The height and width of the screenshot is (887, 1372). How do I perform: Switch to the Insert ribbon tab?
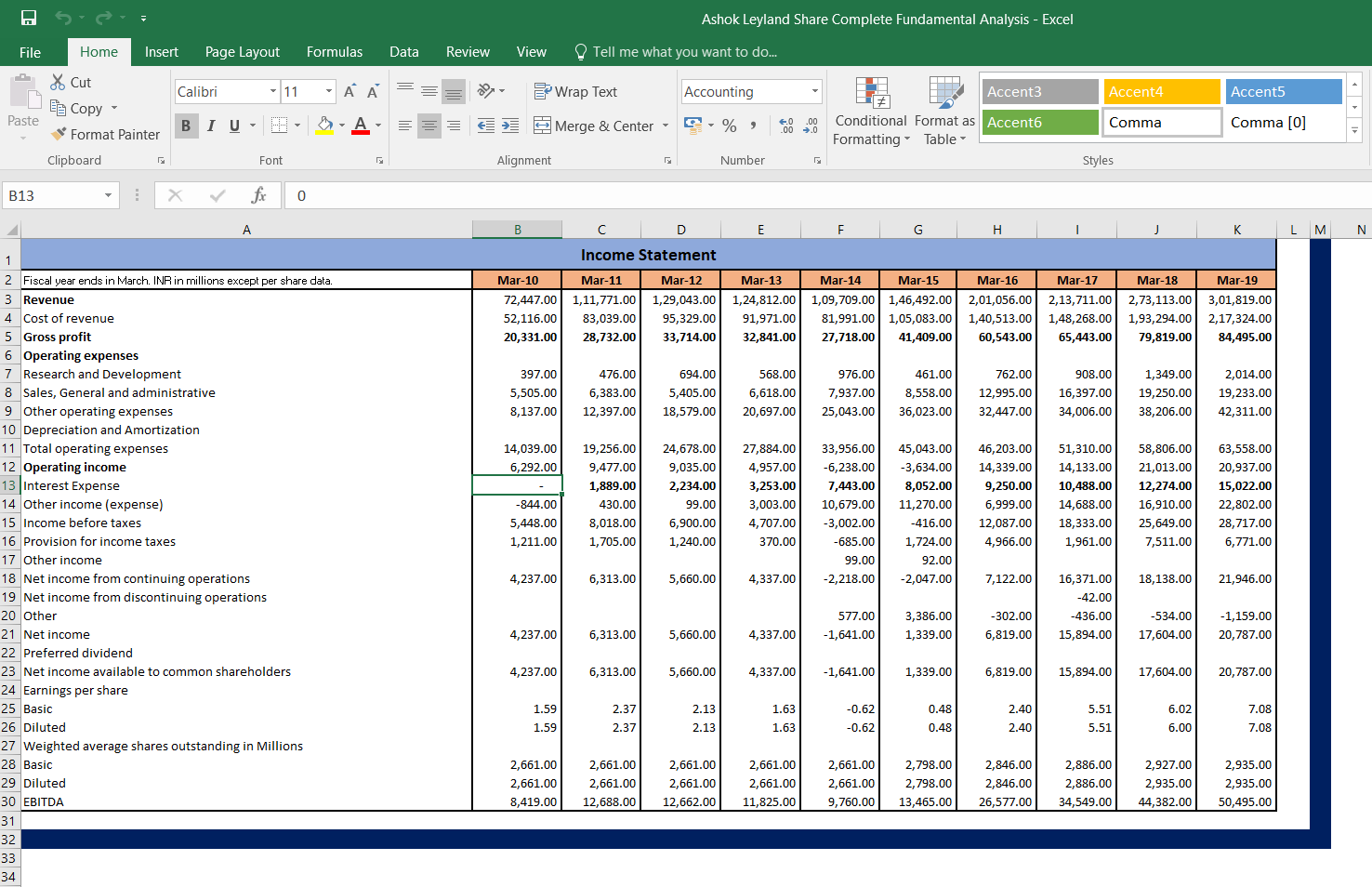(162, 52)
